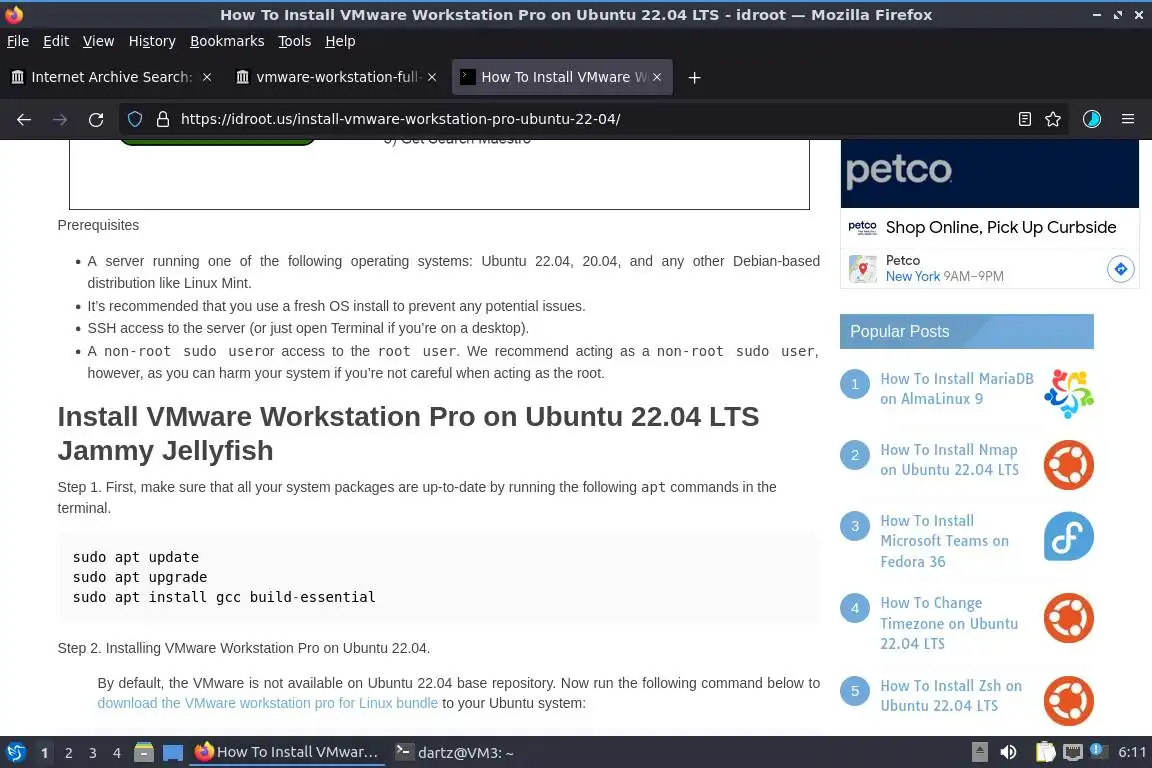Click the update notifier tray icon
The width and height of the screenshot is (1152, 768).
1098,750
